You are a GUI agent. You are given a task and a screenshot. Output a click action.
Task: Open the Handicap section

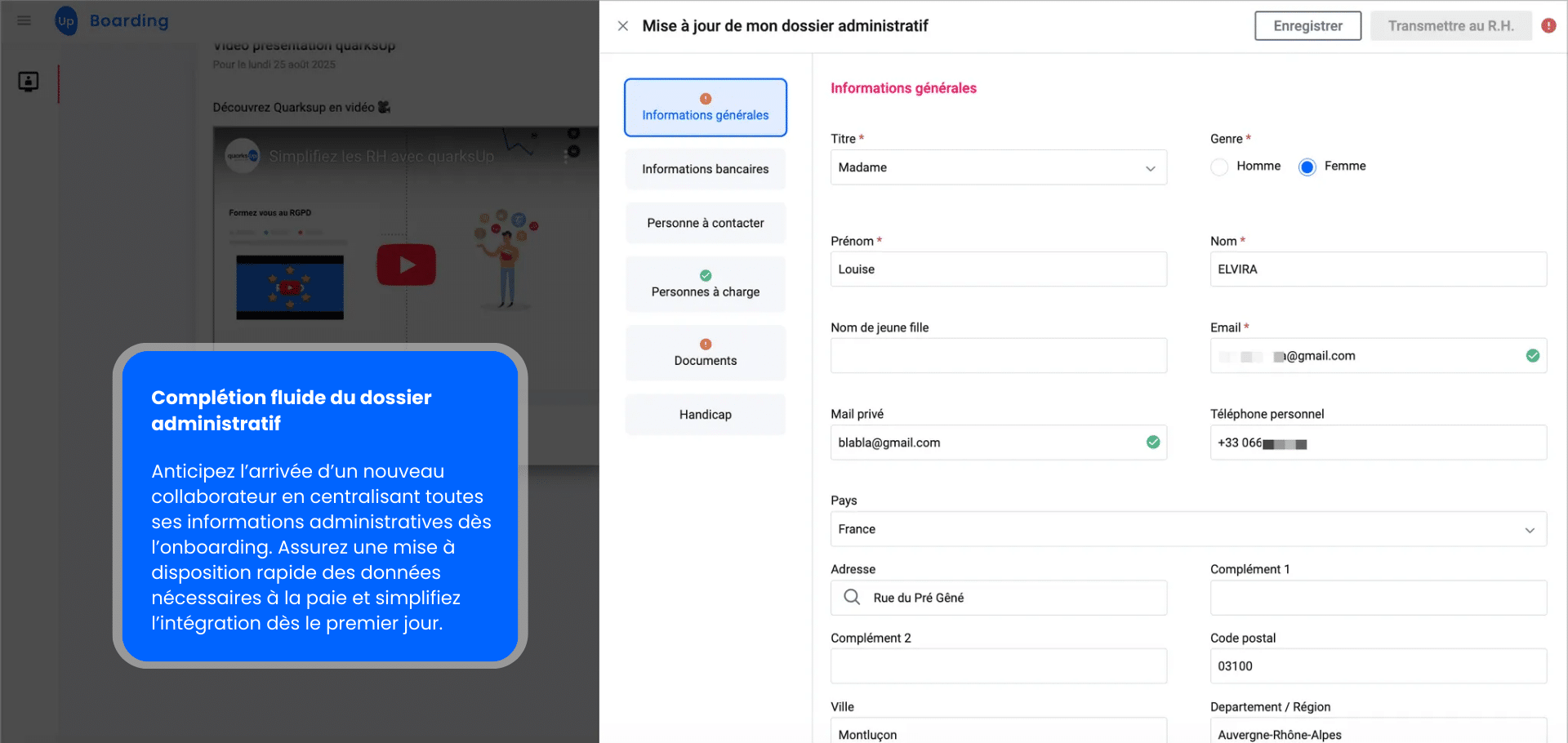click(706, 415)
